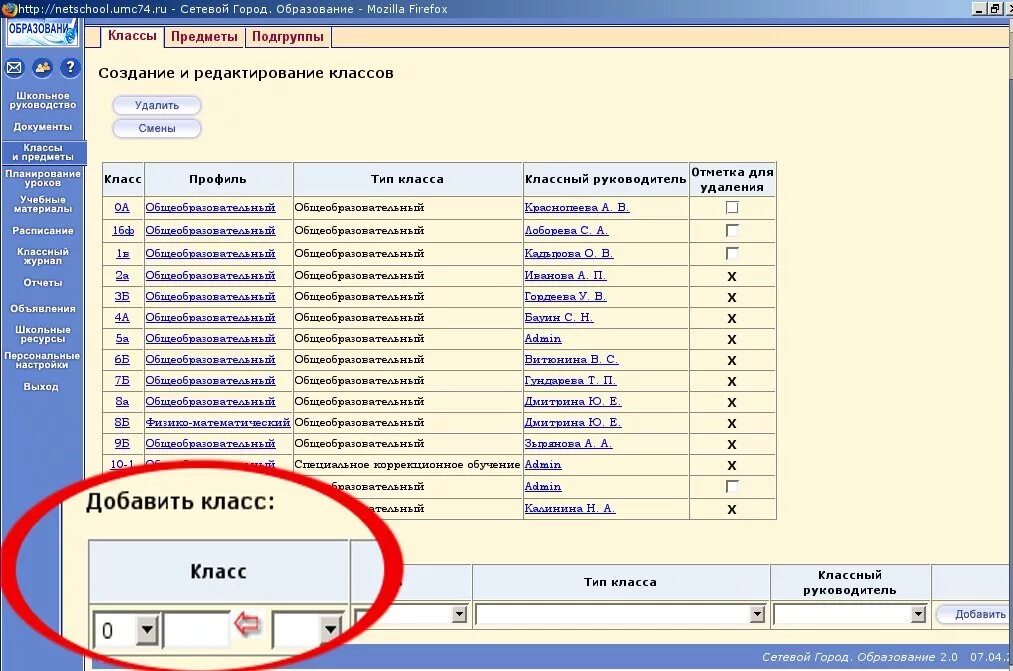Viewport: 1013px width, 671px height.
Task: Open teacher link Зырянова А. А.
Action: (x=569, y=444)
